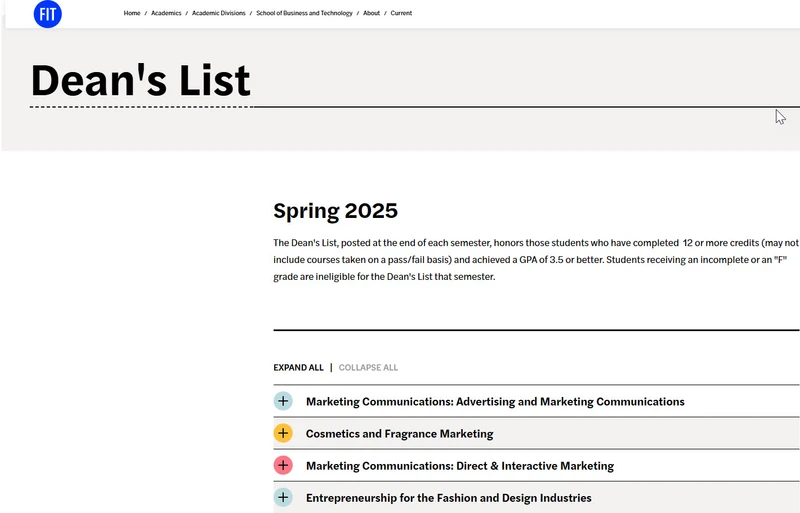Open Home breadcrumb link
The width and height of the screenshot is (800, 513).
(132, 13)
